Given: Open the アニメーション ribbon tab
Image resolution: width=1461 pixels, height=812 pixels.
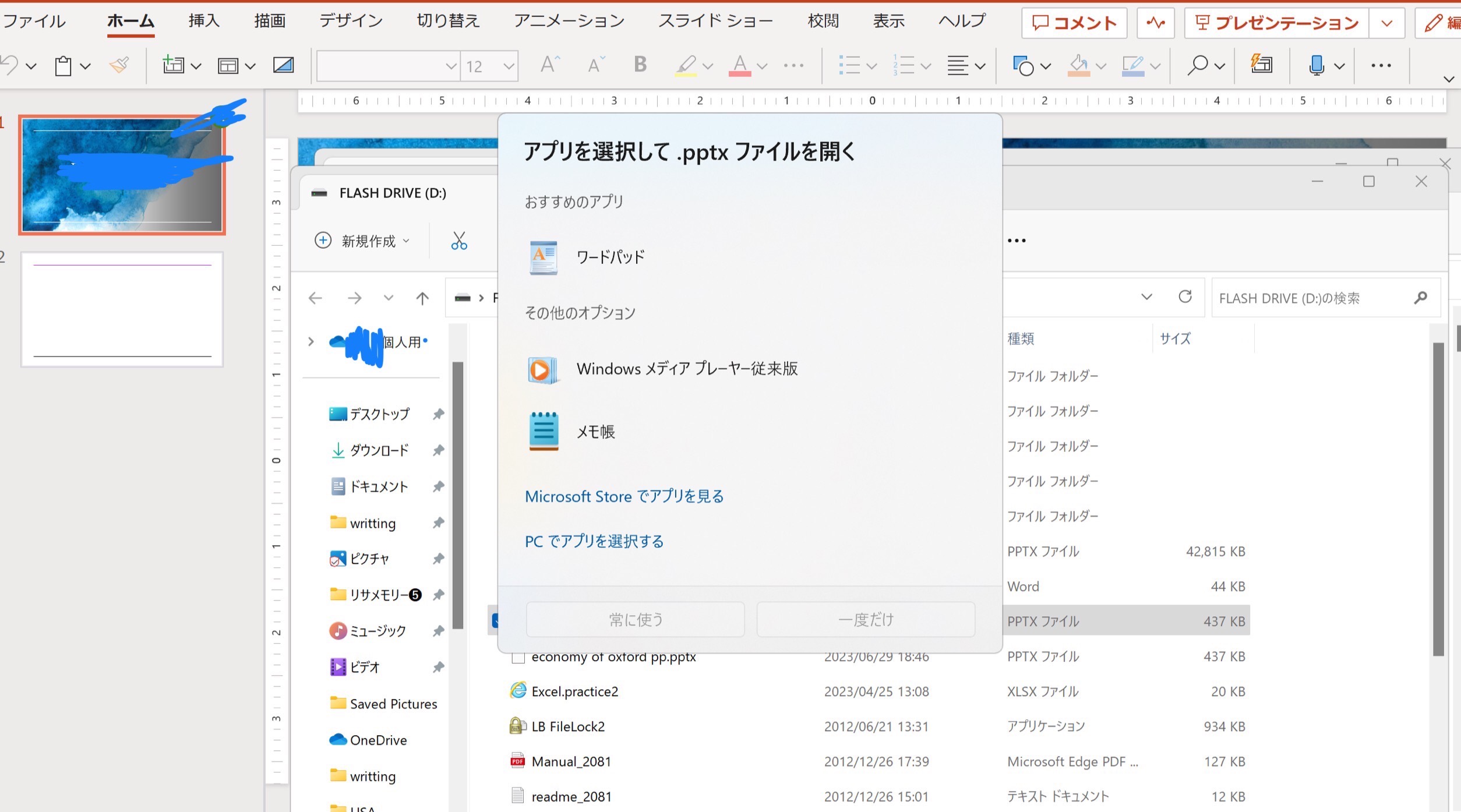Looking at the screenshot, I should tap(569, 21).
